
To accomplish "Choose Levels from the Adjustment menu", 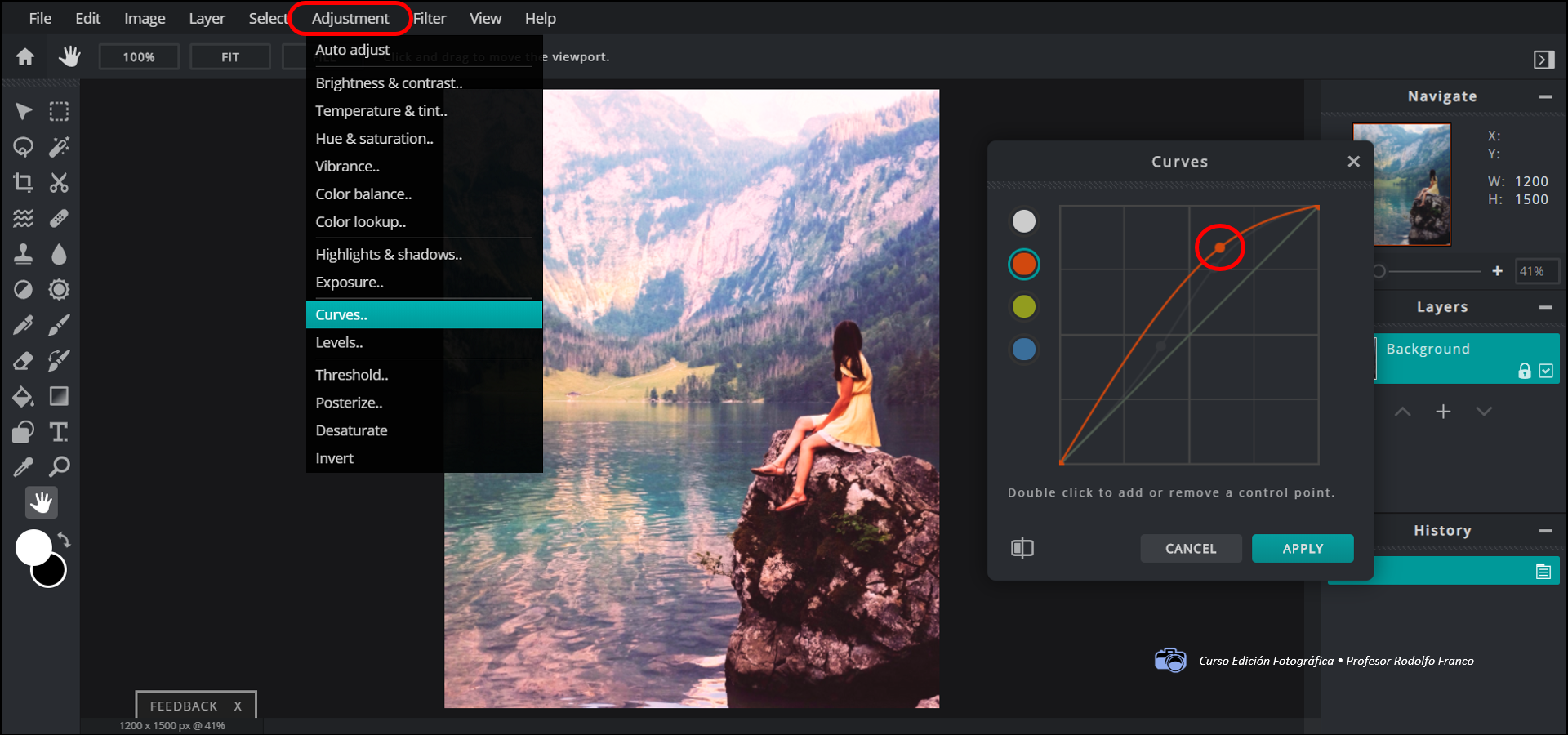I will click(339, 343).
